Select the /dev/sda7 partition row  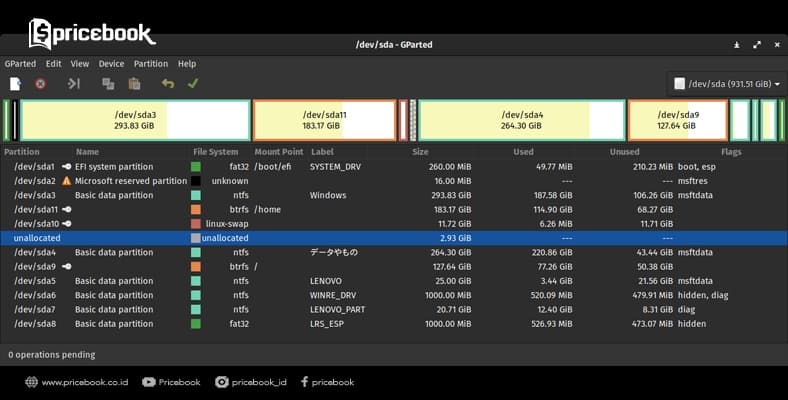pos(394,310)
